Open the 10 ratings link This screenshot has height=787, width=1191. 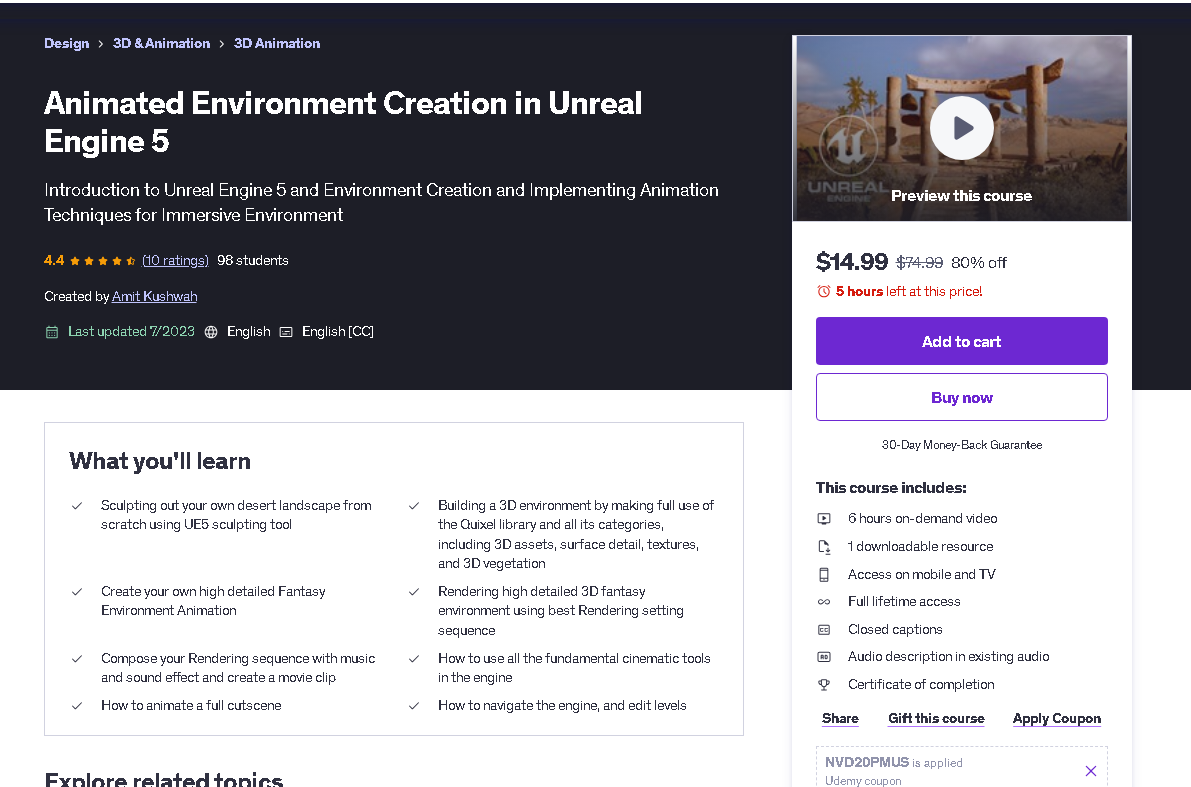pyautogui.click(x=175, y=261)
